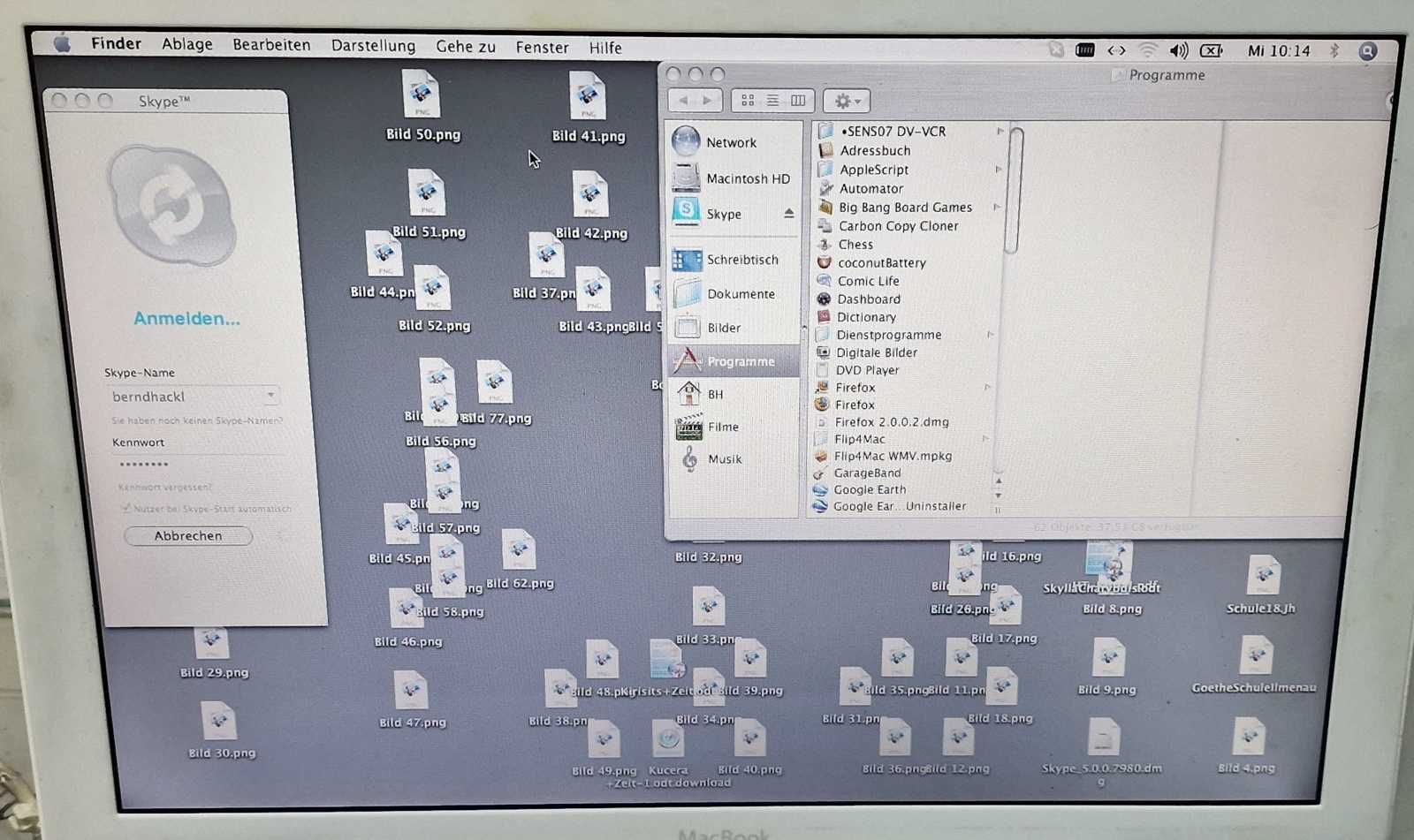Open the Finder action gear menu
This screenshot has width=1414, height=840.
click(847, 102)
